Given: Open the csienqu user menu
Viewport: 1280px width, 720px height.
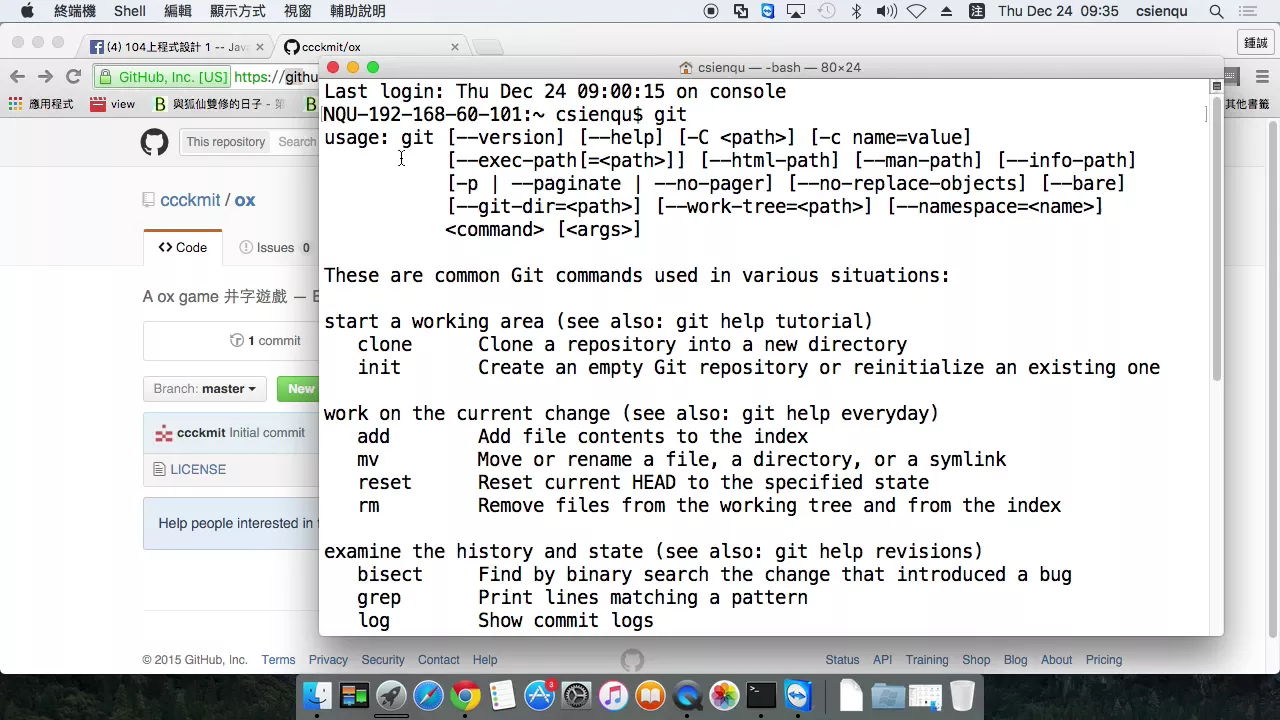Looking at the screenshot, I should click(x=1162, y=11).
